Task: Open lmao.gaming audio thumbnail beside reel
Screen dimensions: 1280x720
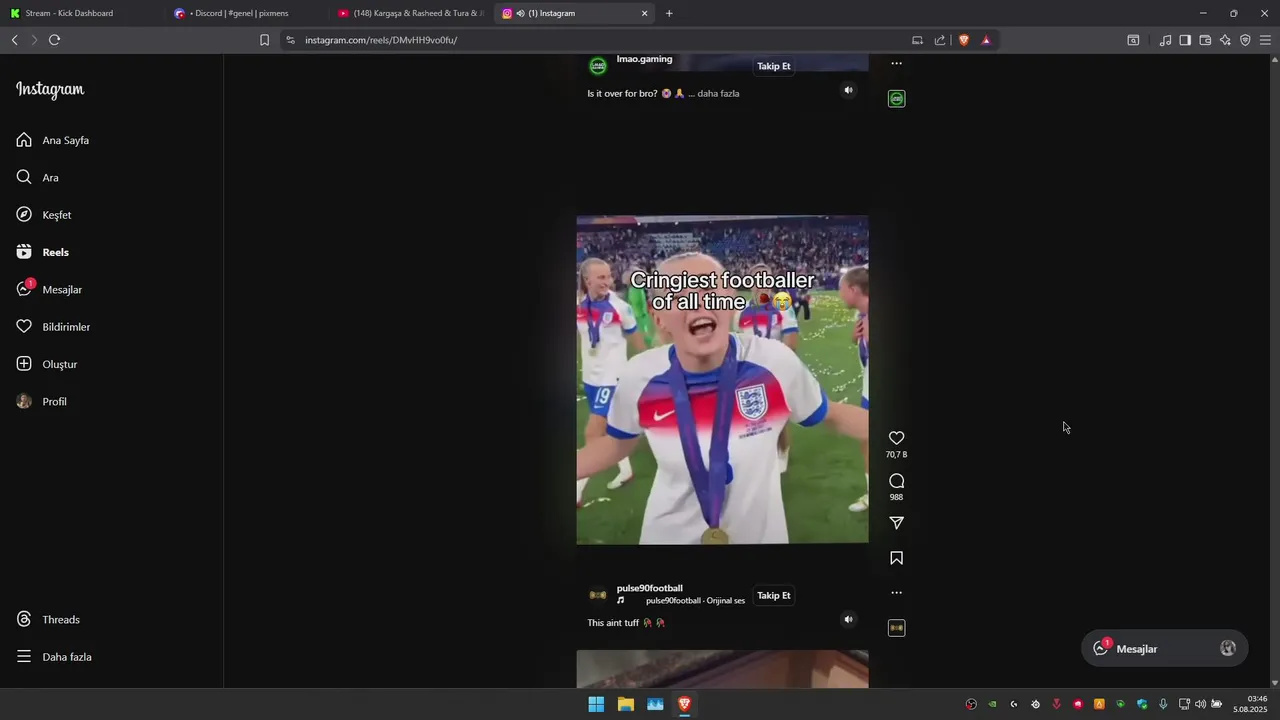Action: [x=896, y=99]
